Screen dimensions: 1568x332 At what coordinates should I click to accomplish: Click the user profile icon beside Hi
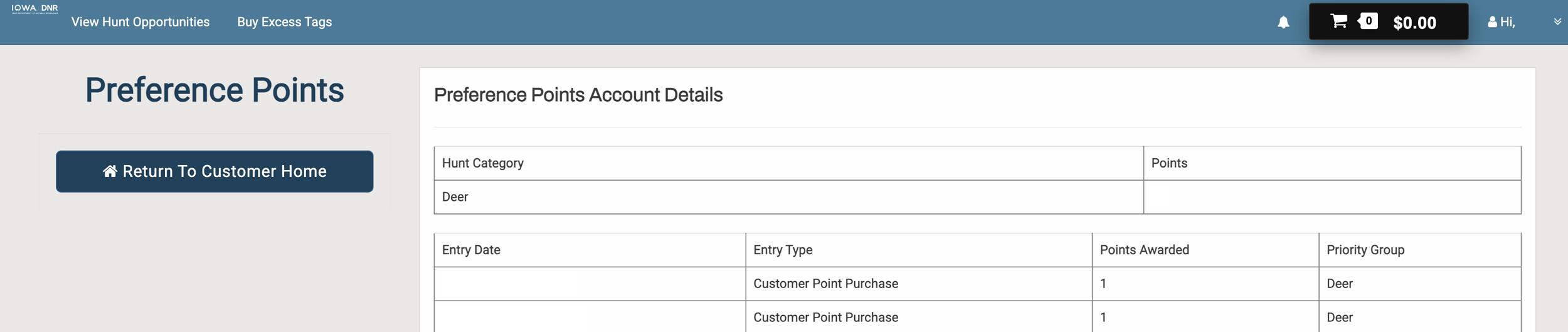point(1492,23)
